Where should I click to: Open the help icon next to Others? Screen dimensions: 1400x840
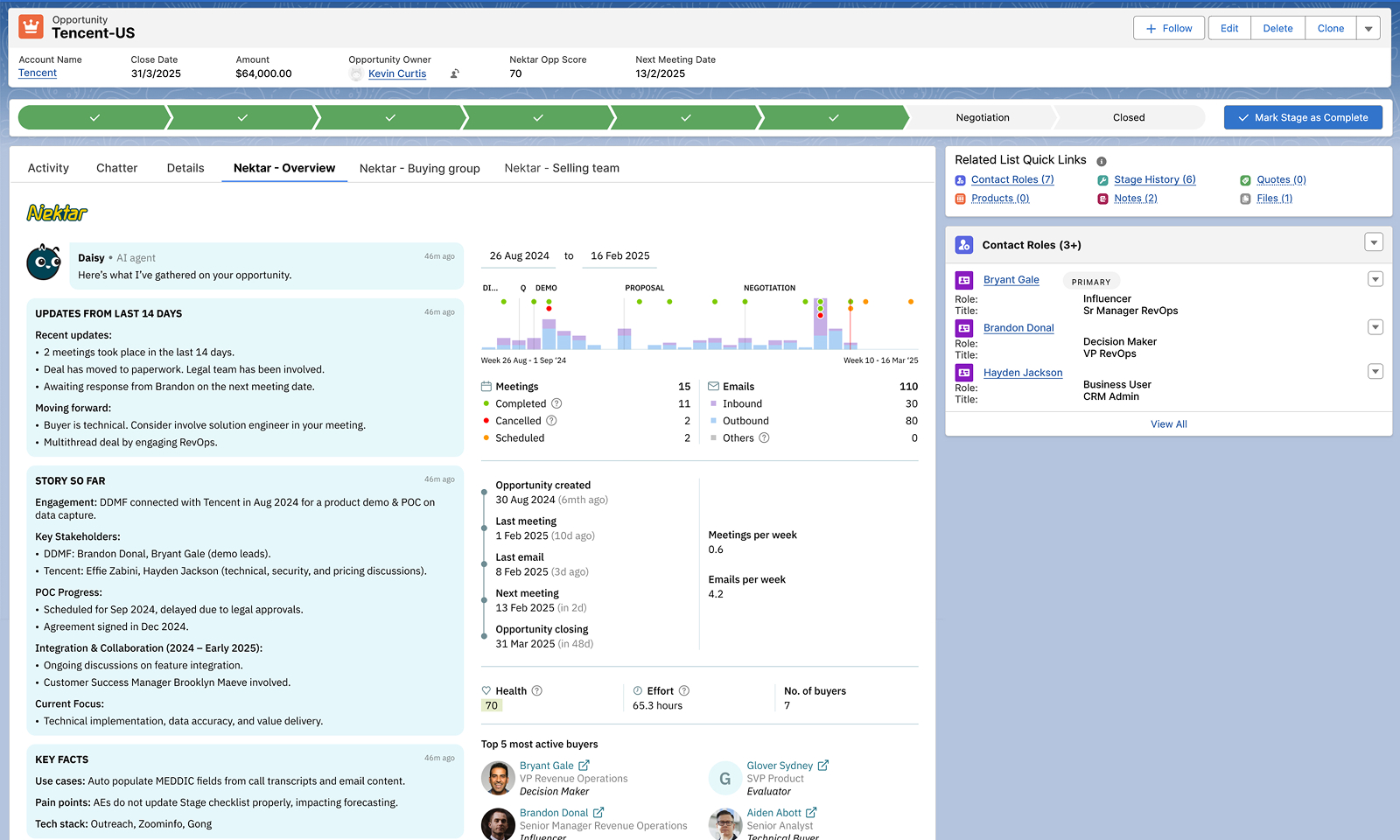tap(764, 437)
